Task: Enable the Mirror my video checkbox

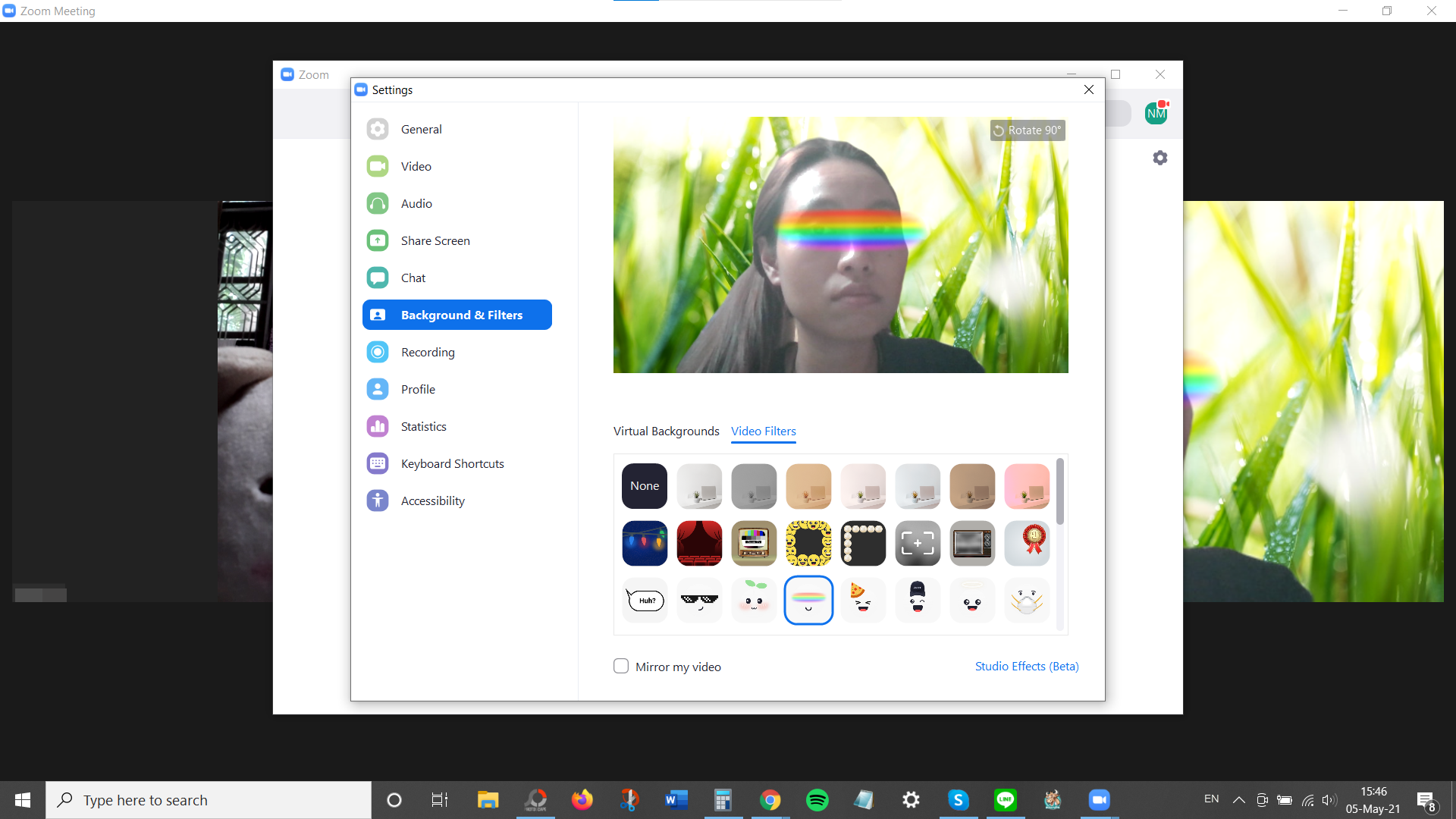Action: [x=621, y=667]
